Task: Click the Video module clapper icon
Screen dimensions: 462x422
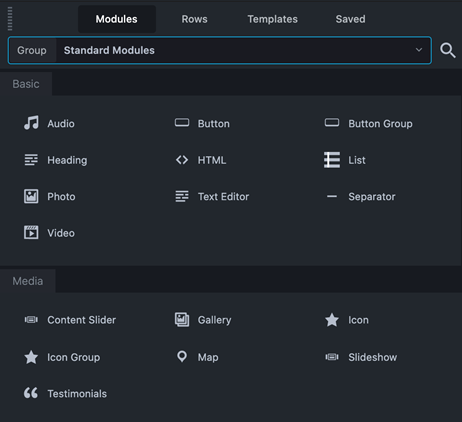Action: click(31, 233)
